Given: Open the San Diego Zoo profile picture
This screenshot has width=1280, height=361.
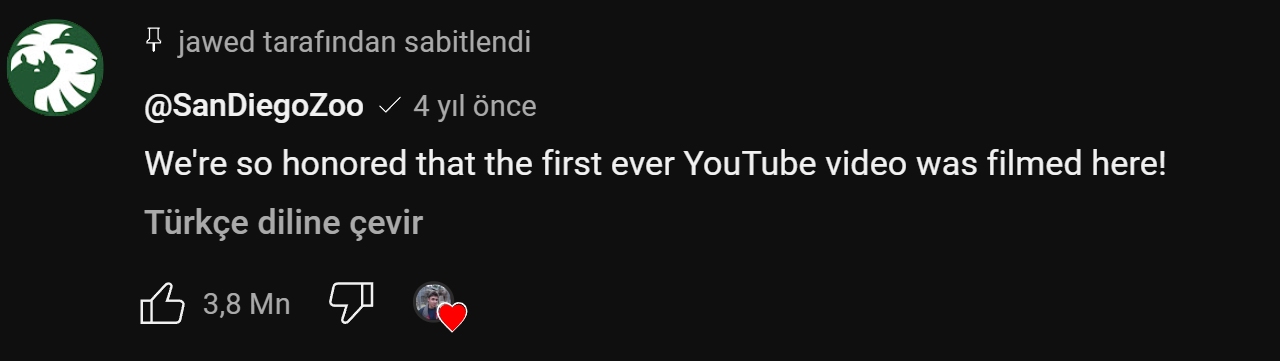Looking at the screenshot, I should pyautogui.click(x=56, y=68).
